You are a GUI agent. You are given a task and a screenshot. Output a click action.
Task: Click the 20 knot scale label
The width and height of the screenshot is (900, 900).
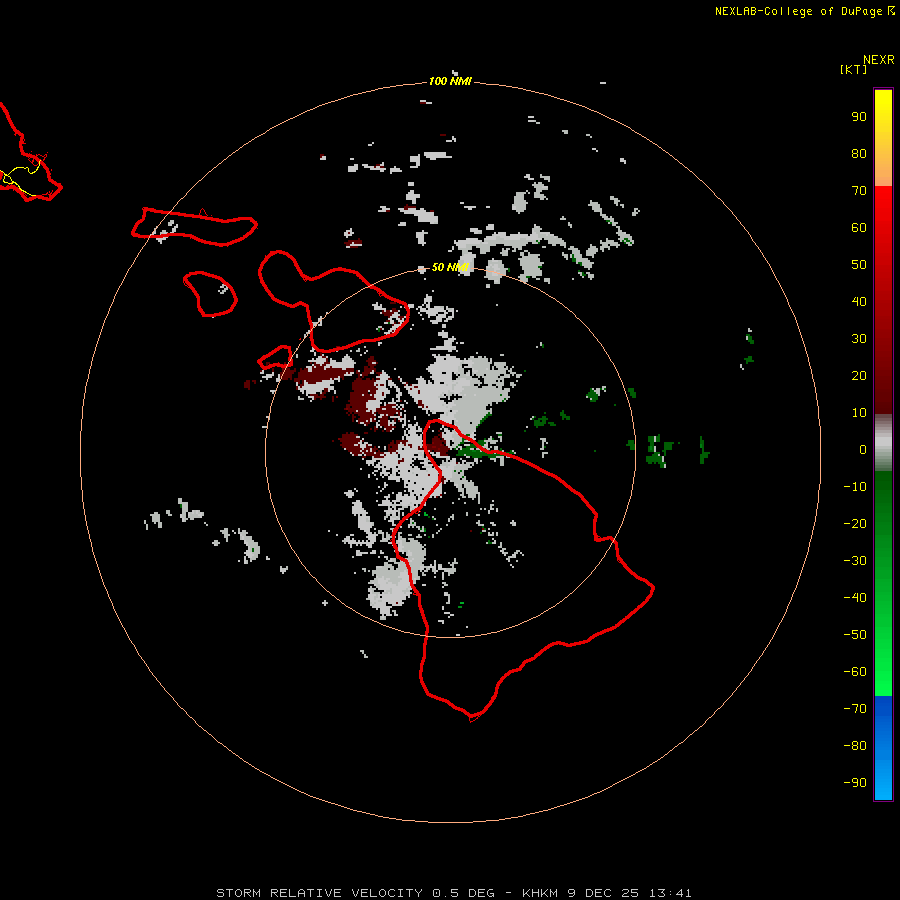pos(859,375)
